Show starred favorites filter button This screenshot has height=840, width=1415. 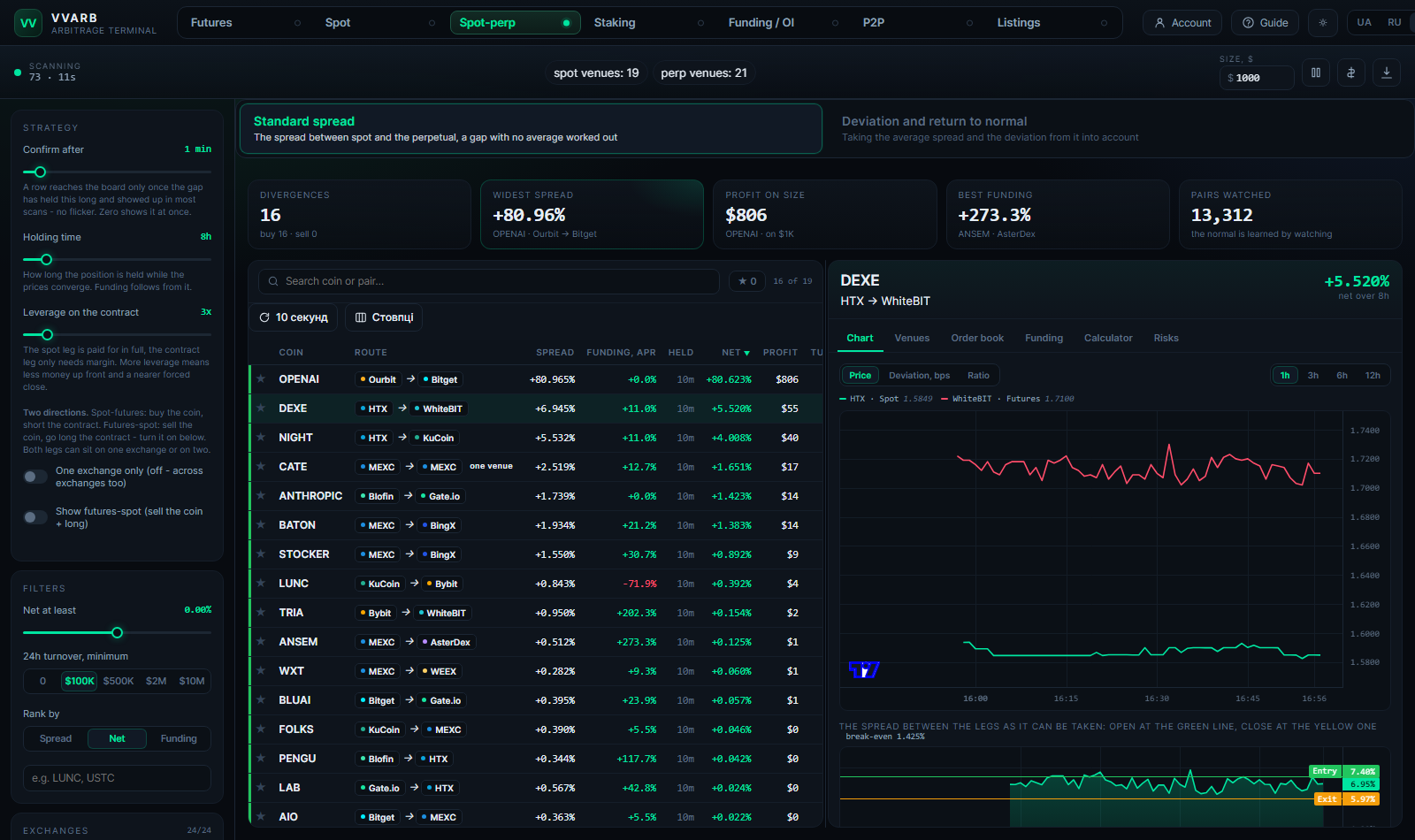pyautogui.click(x=747, y=281)
